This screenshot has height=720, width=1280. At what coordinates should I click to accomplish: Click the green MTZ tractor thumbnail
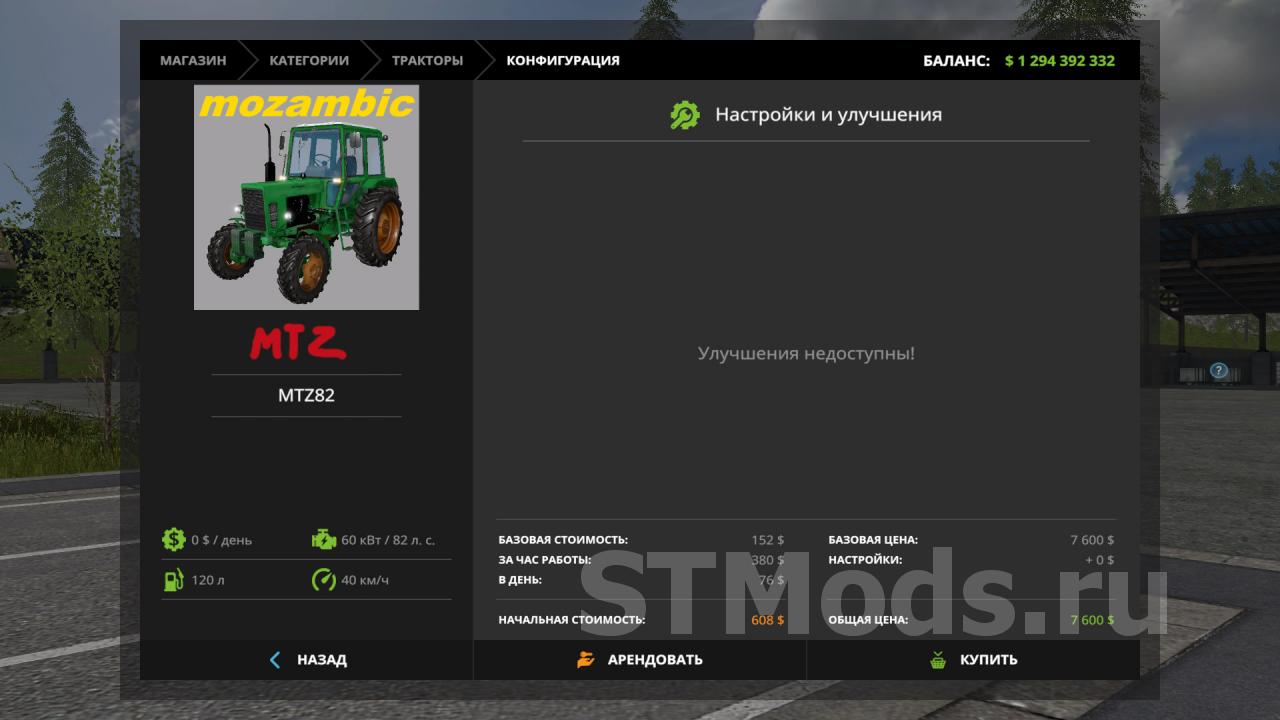click(x=306, y=197)
